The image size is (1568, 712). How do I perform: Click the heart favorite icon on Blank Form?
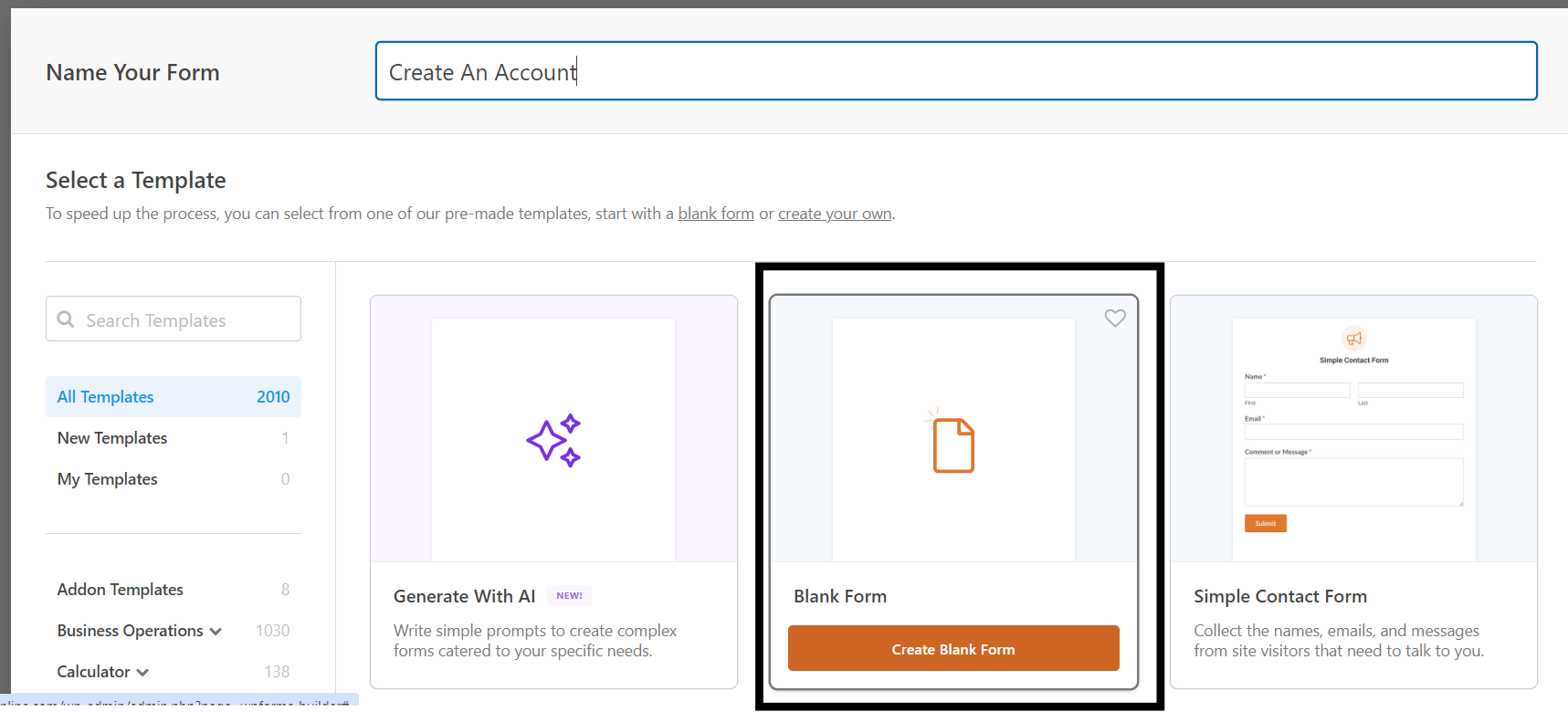point(1115,319)
